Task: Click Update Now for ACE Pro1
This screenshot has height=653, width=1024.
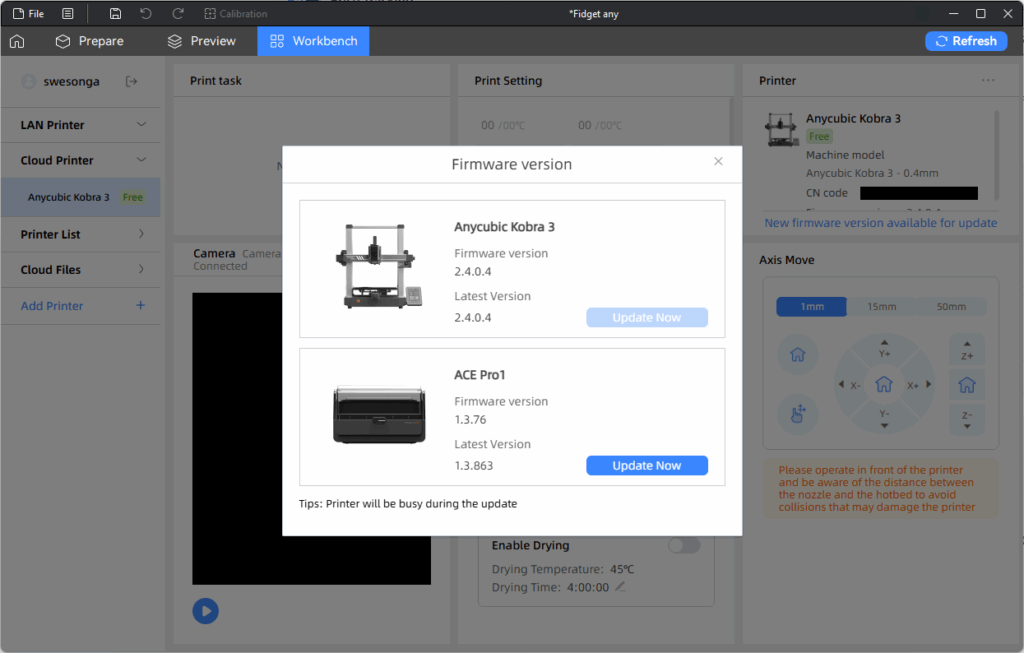Action: tap(646, 465)
